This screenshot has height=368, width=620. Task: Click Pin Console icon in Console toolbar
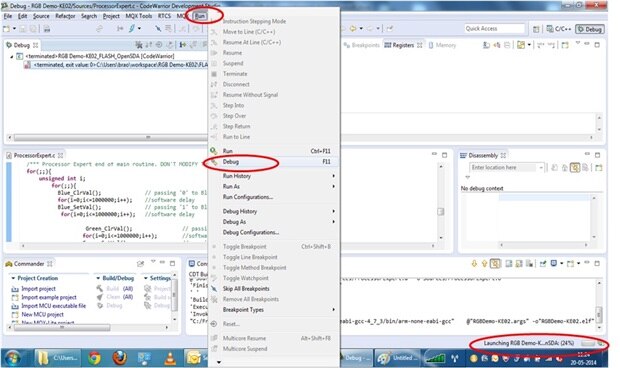[x=543, y=264]
